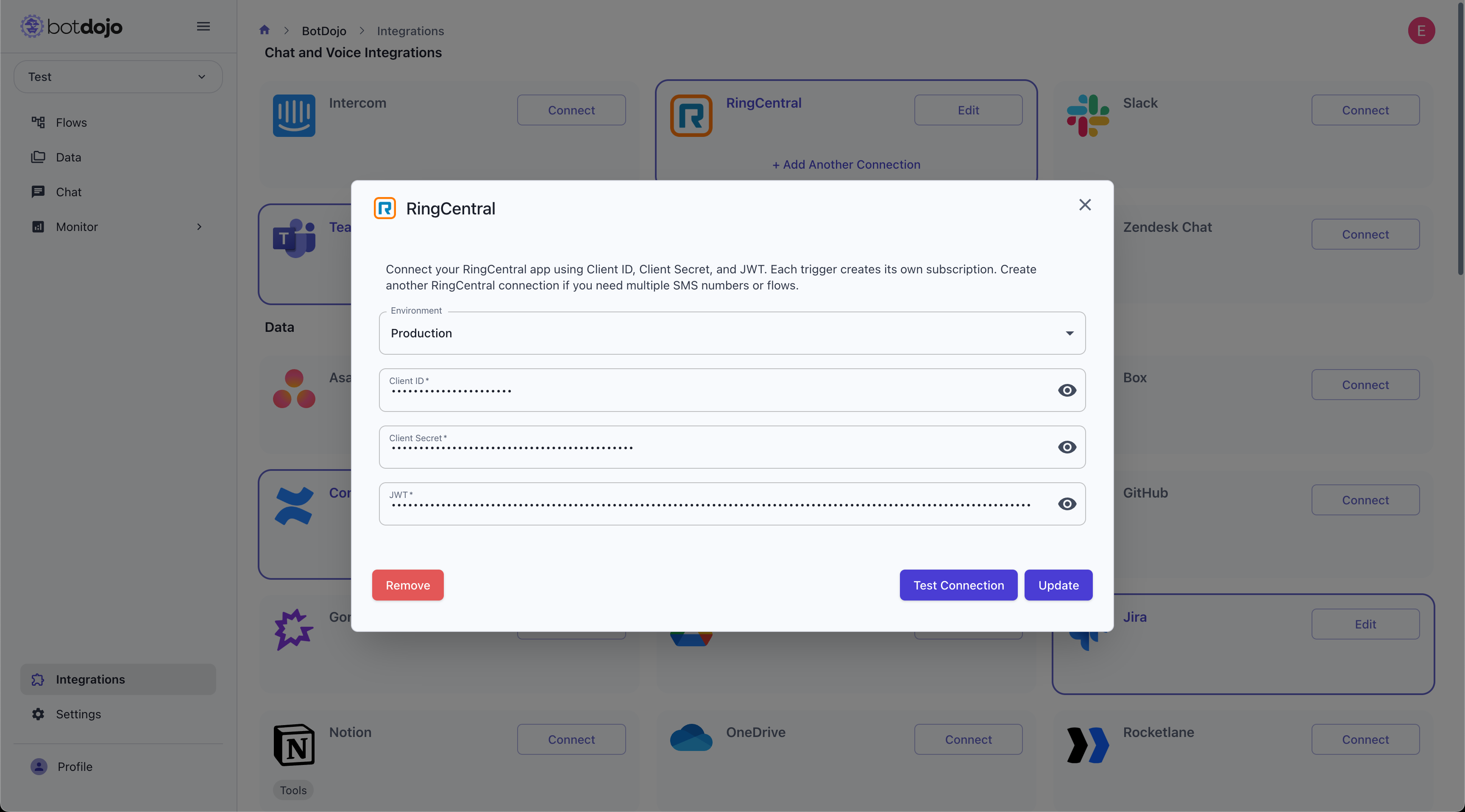Click RingCentral logo in dialog header

pos(384,208)
